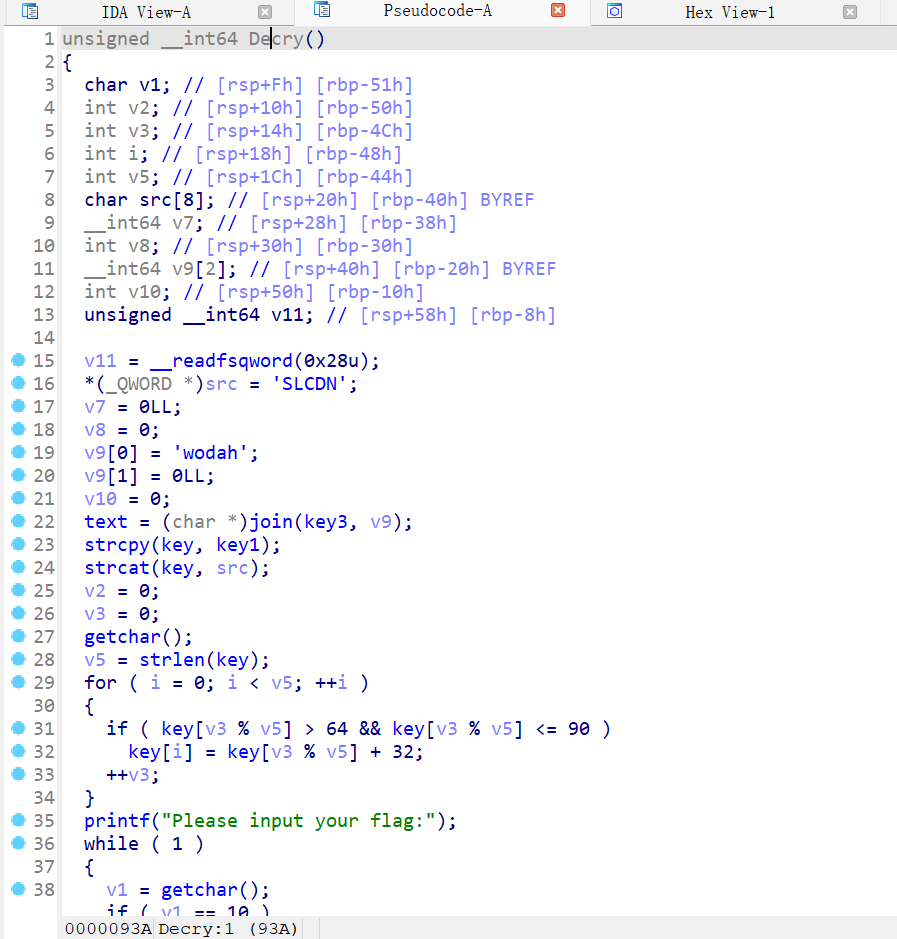Image resolution: width=897 pixels, height=939 pixels.
Task: Click the IDA View-A tab icon
Action: (30, 12)
